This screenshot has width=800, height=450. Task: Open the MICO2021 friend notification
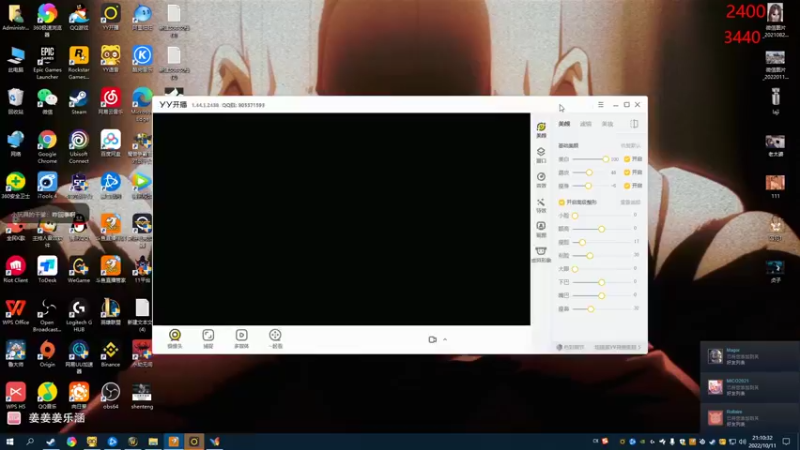[x=749, y=387]
